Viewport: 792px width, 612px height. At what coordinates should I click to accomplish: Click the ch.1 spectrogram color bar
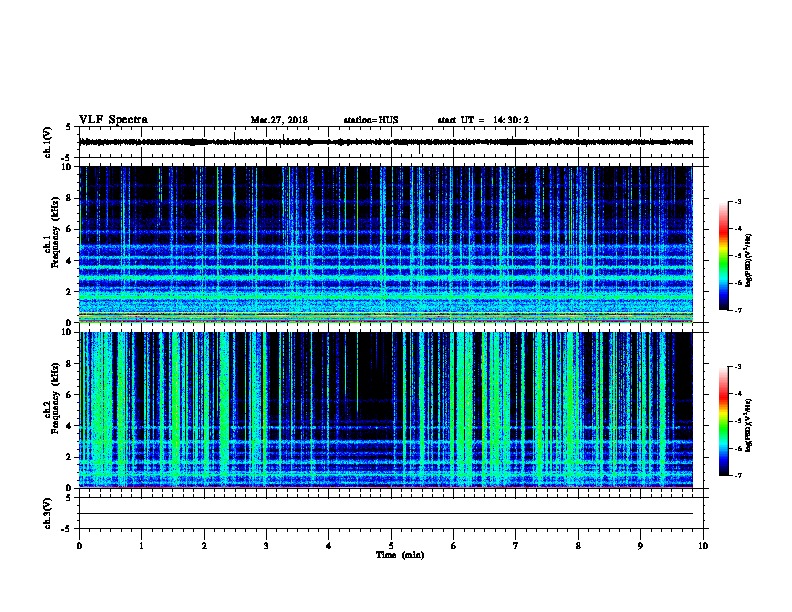pos(723,255)
